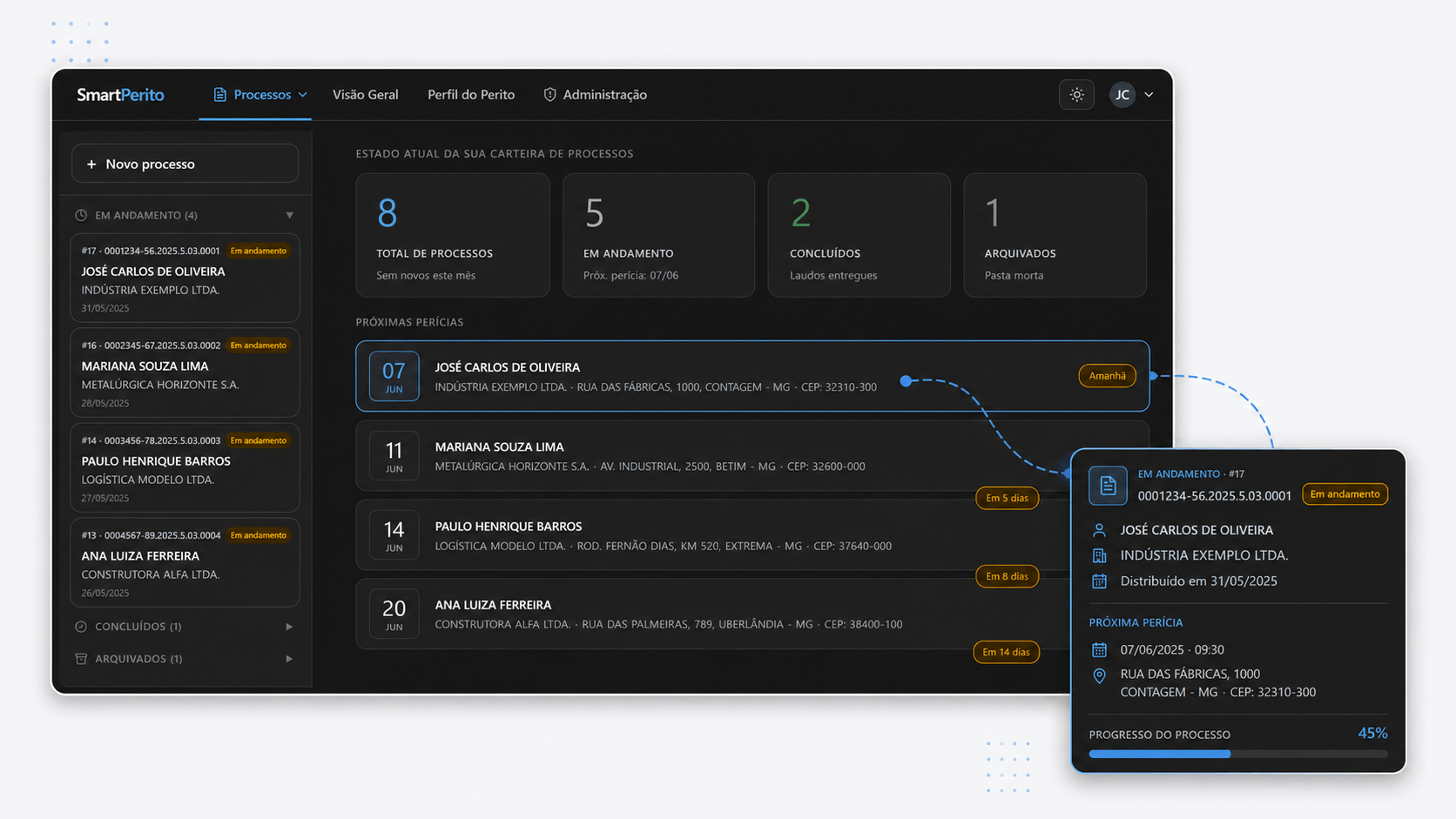The width and height of the screenshot is (1456, 819).
Task: Click the clock icon beside Em Andamento
Action: [x=81, y=215]
